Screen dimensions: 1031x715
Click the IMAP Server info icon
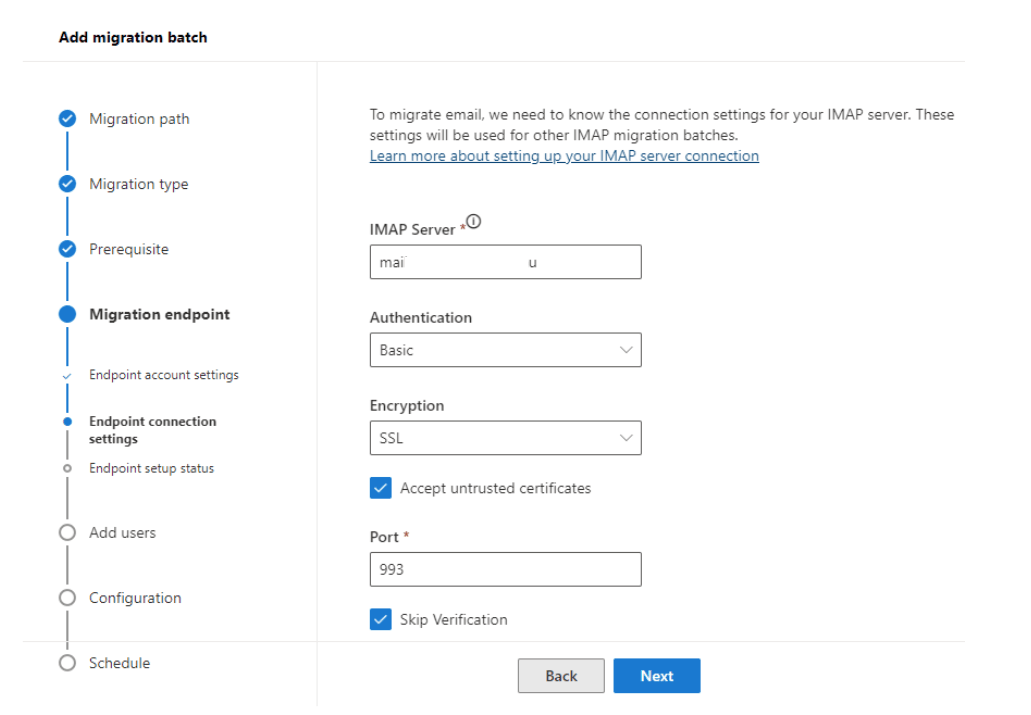coord(474,223)
